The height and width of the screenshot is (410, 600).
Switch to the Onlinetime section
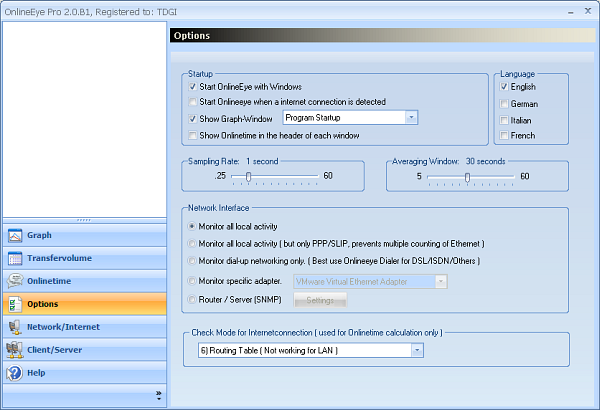(x=85, y=281)
